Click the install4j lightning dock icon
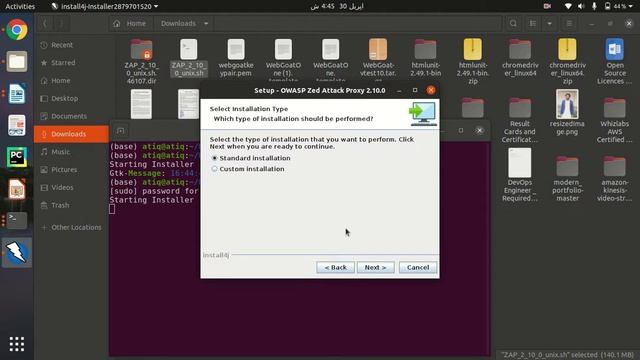This screenshot has width=640, height=360. 17,253
